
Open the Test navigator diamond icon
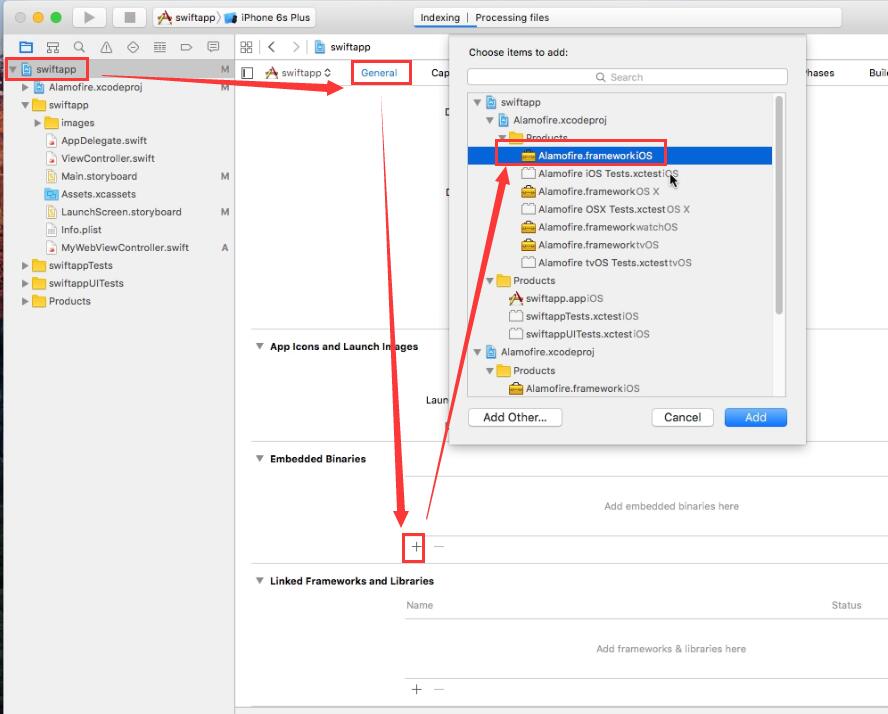pos(133,47)
